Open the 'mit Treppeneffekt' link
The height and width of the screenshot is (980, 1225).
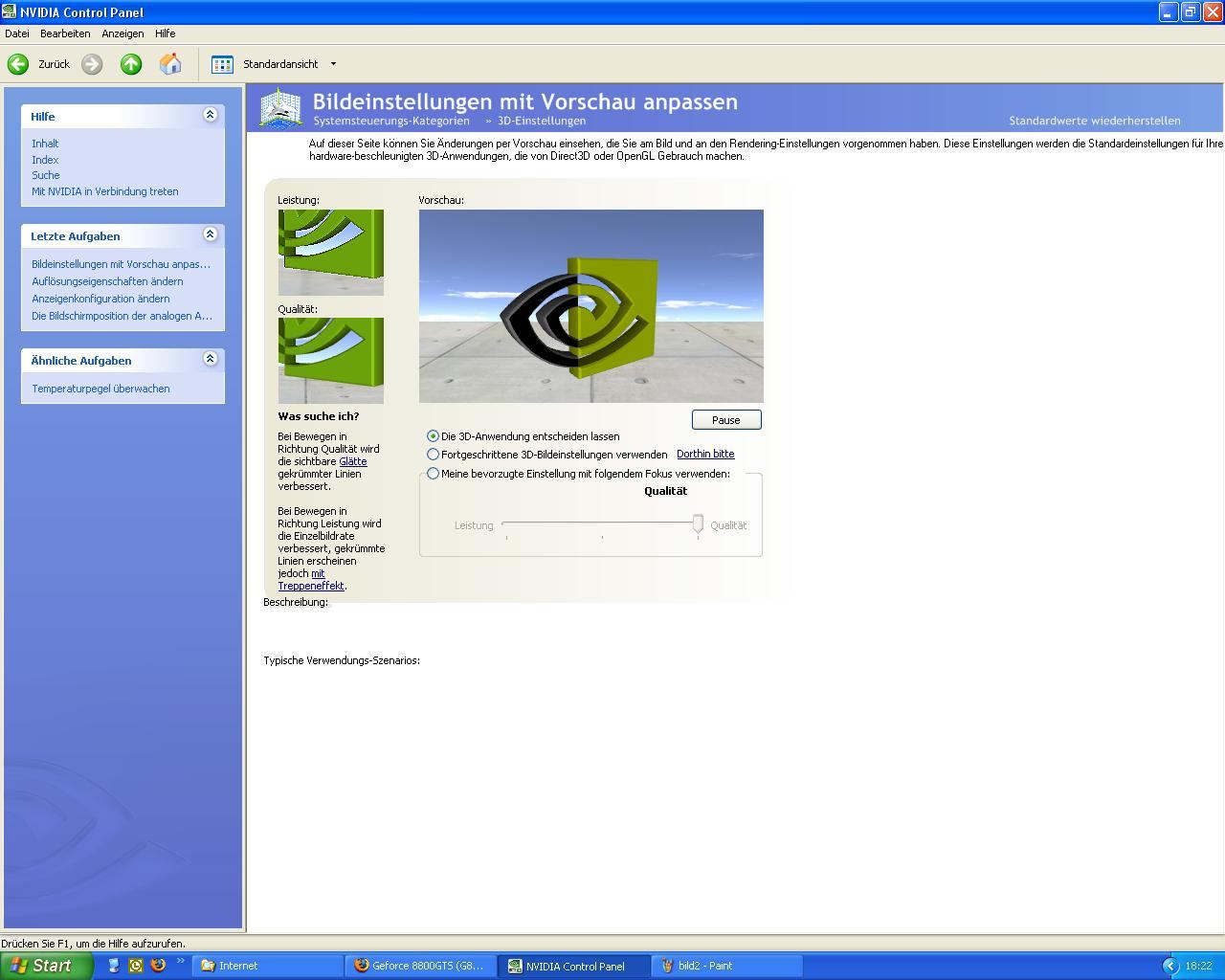311,580
